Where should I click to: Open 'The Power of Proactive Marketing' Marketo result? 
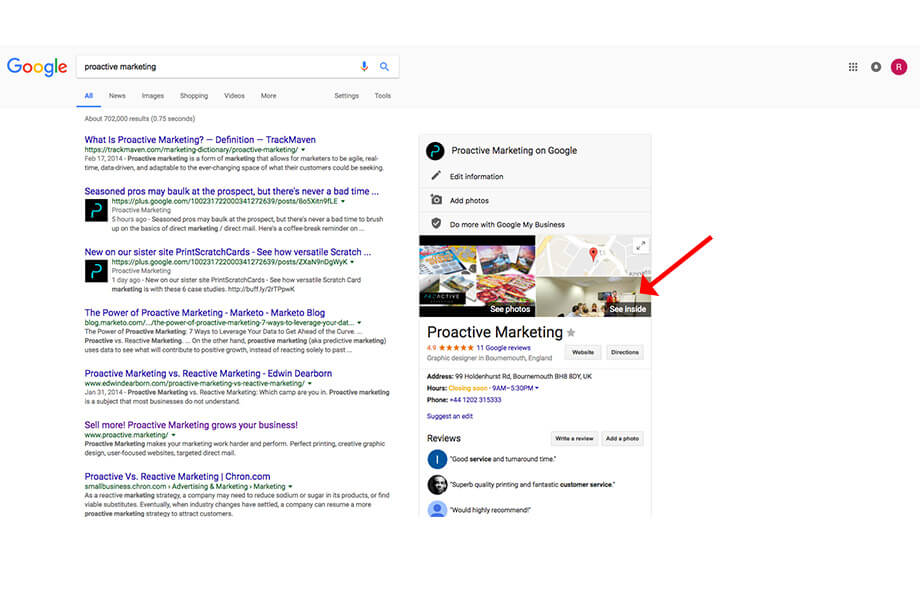point(205,313)
